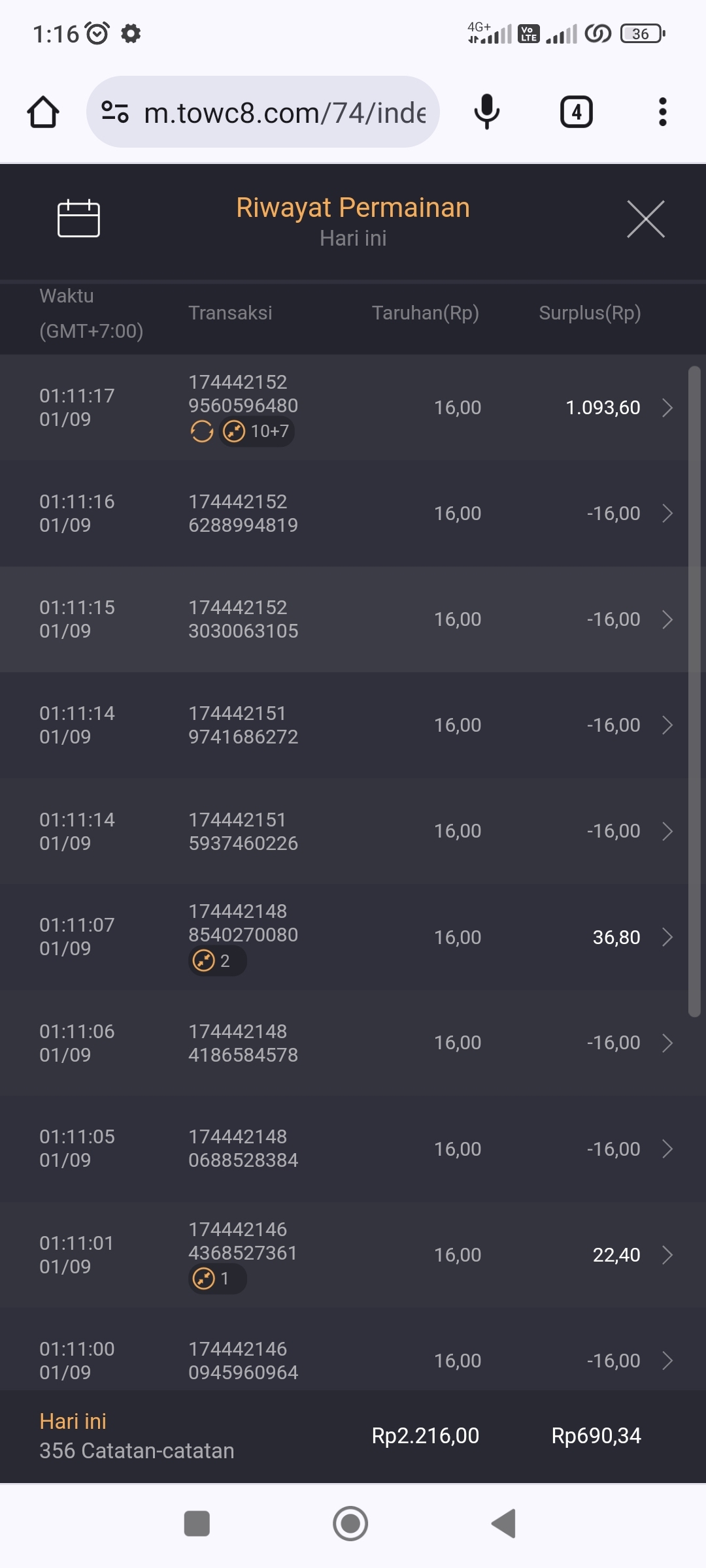This screenshot has height=1568, width=706.
Task: Tap the site settings icon in address bar
Action: click(x=115, y=112)
